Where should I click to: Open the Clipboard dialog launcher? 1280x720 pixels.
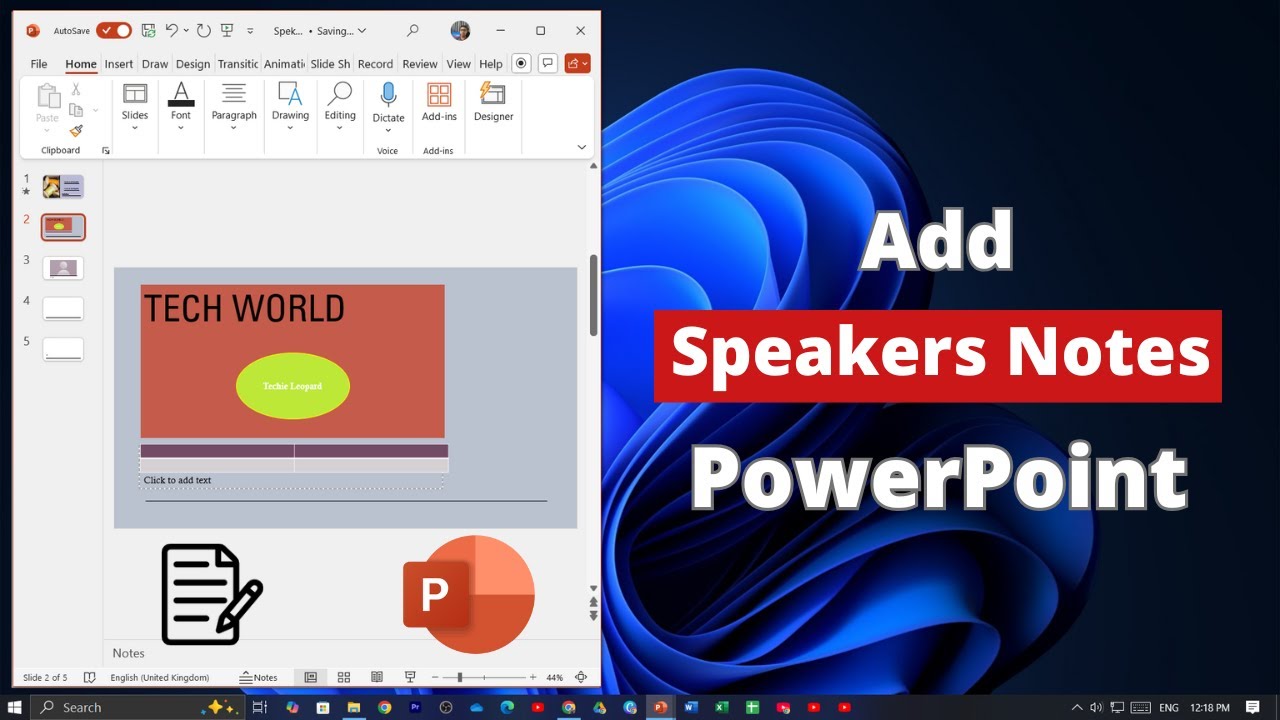pyautogui.click(x=106, y=151)
